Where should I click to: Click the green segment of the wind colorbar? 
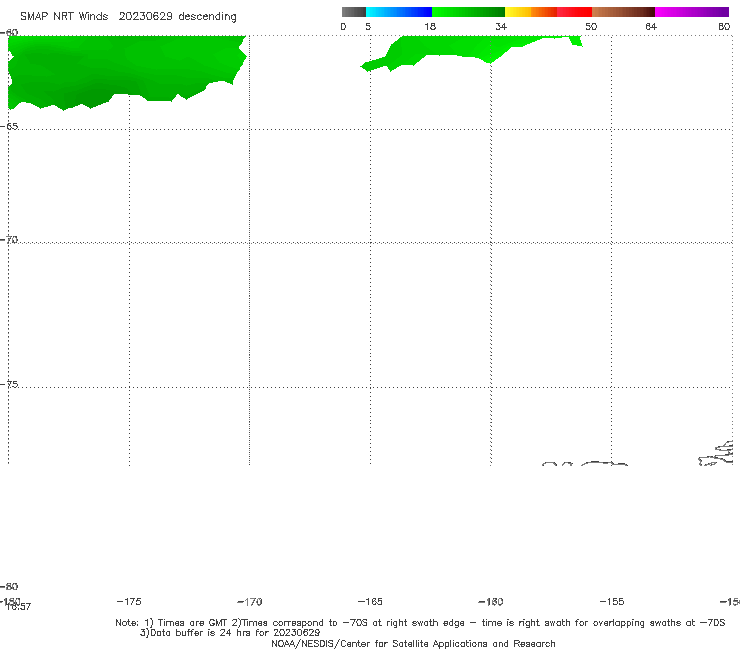[468, 12]
